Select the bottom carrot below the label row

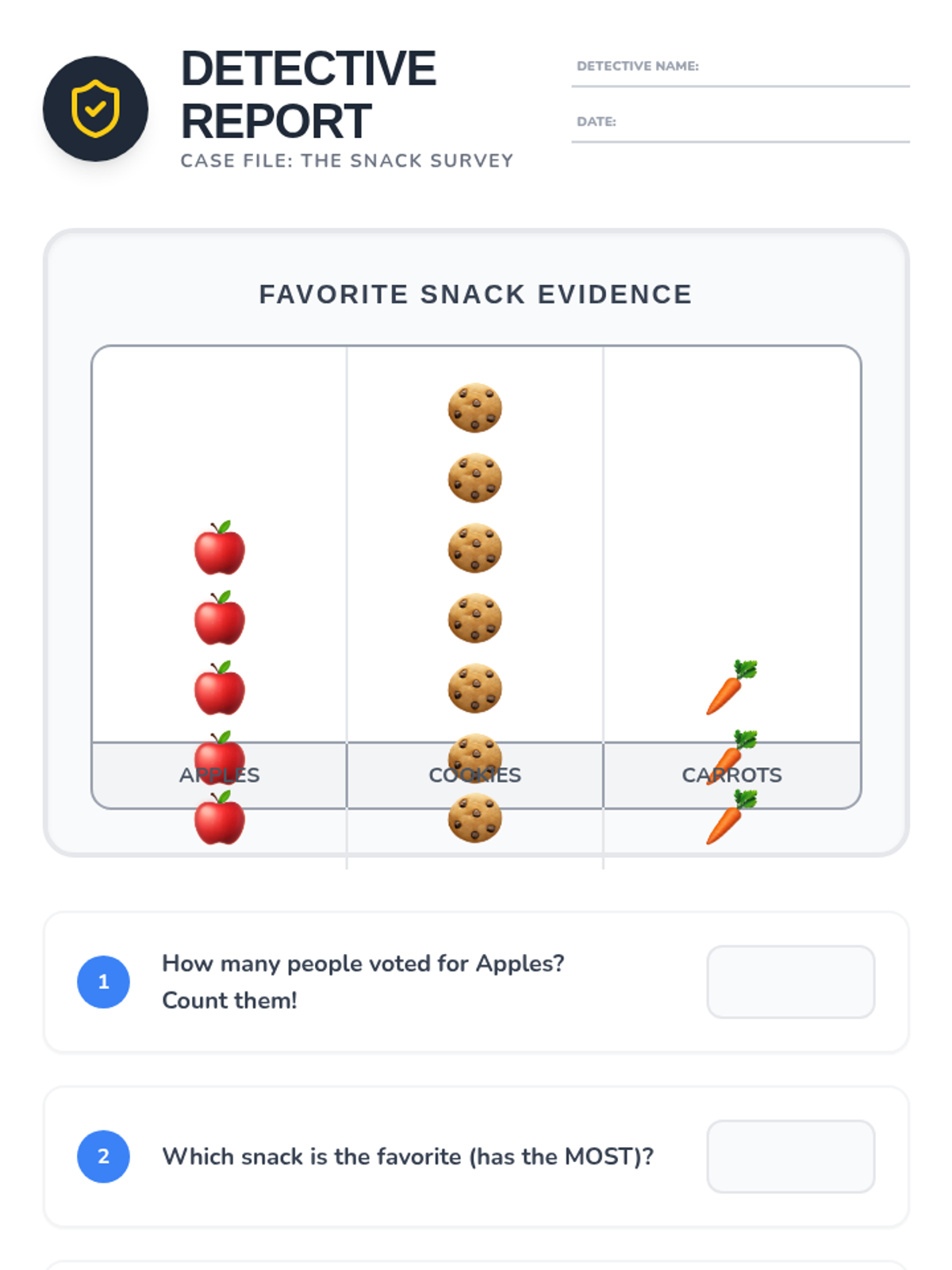[x=731, y=818]
